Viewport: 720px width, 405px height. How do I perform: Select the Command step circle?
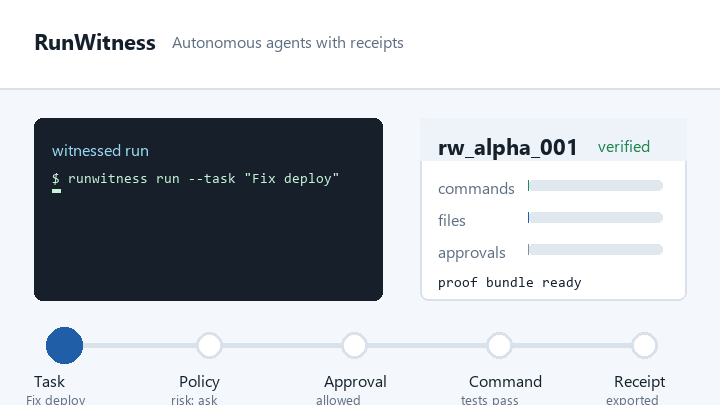pos(500,345)
